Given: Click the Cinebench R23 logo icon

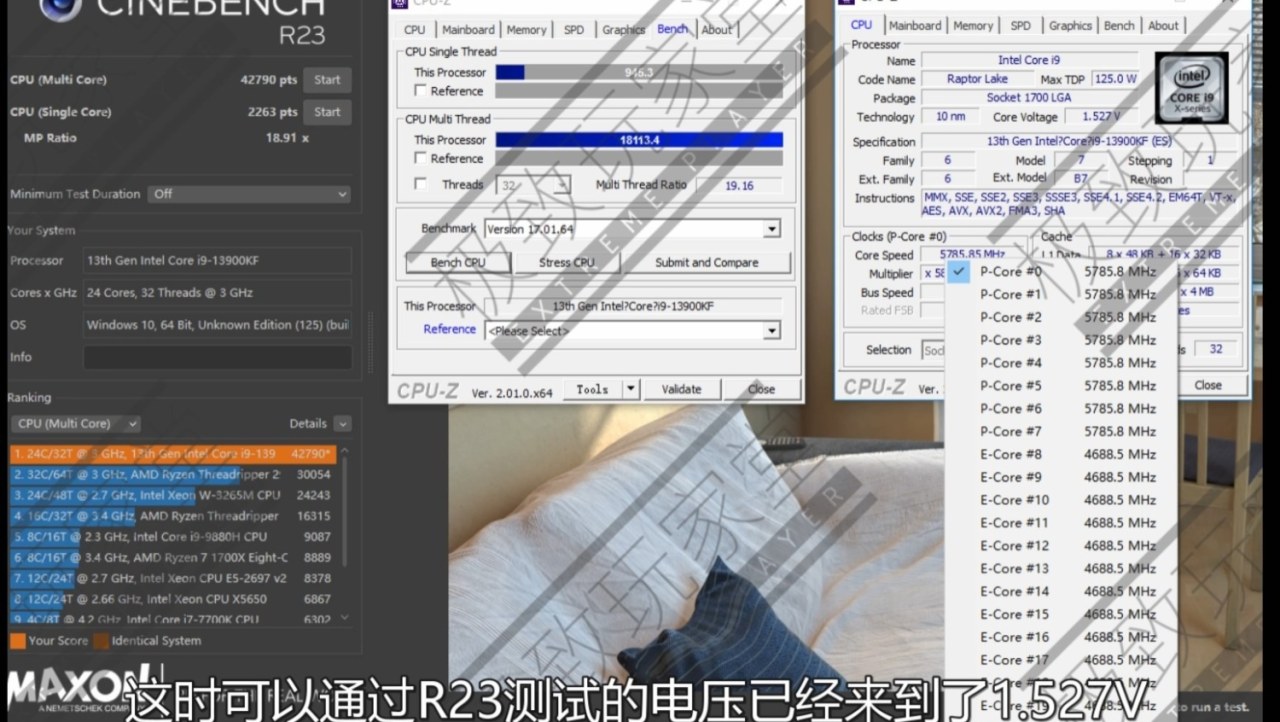Looking at the screenshot, I should click(58, 10).
